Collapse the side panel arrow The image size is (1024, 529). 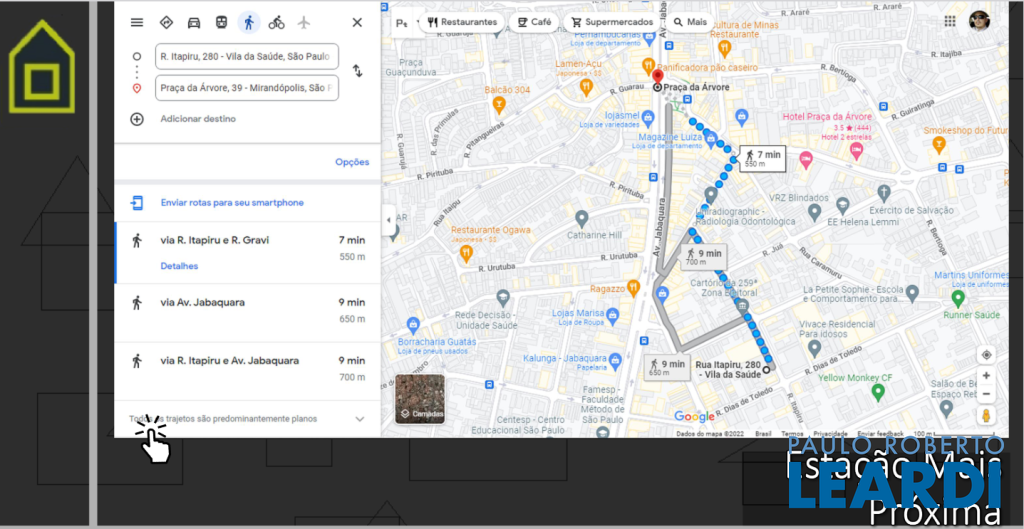389,220
